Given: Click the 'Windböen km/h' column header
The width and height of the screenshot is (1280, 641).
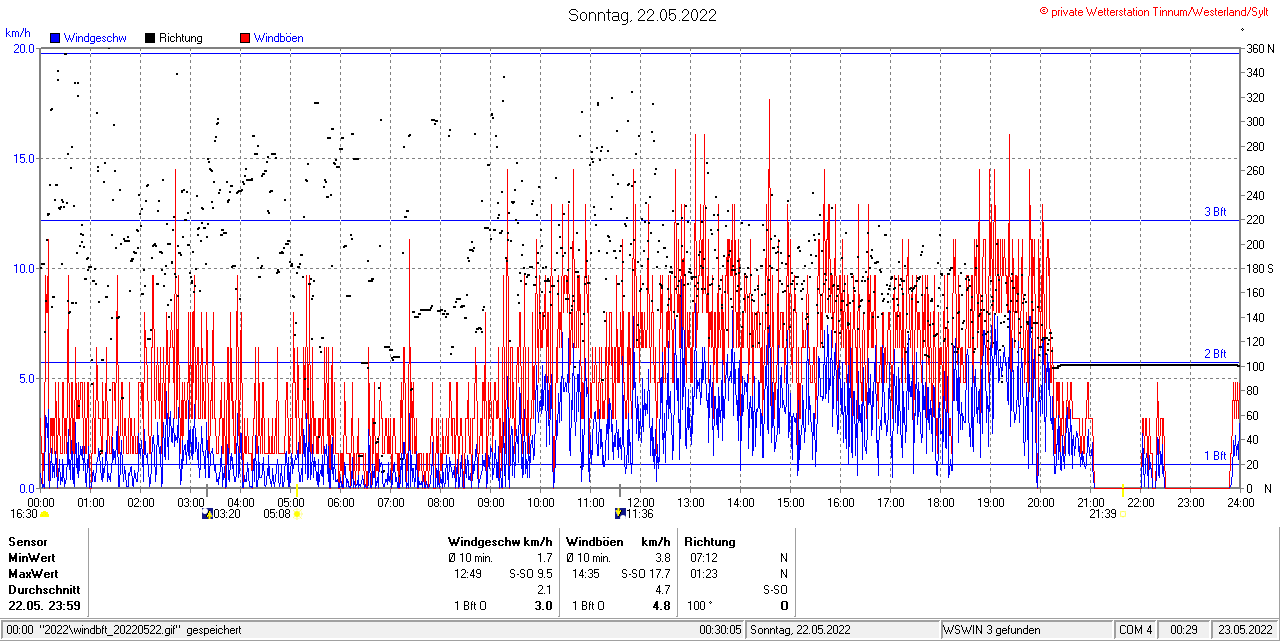Looking at the screenshot, I should (618, 541).
